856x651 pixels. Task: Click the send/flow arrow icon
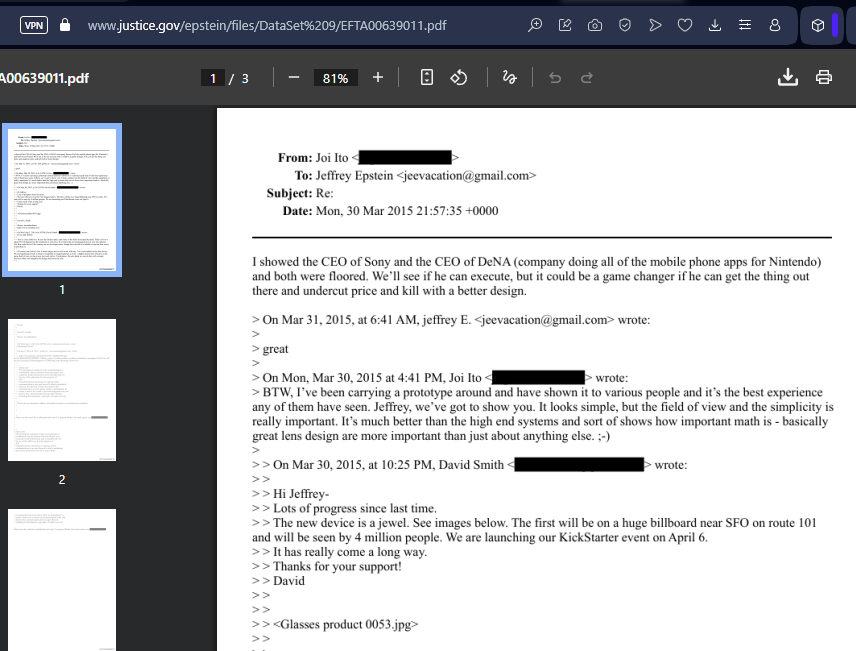coord(655,25)
